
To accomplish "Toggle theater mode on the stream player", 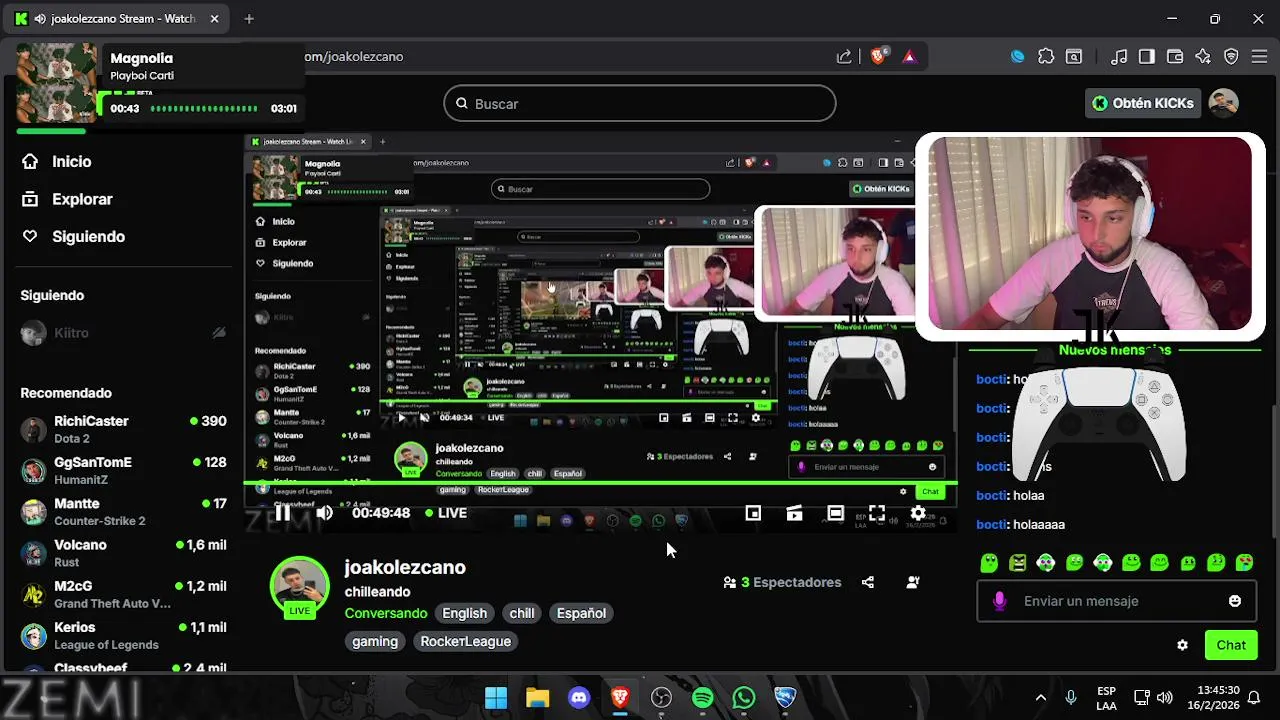I will click(x=835, y=513).
